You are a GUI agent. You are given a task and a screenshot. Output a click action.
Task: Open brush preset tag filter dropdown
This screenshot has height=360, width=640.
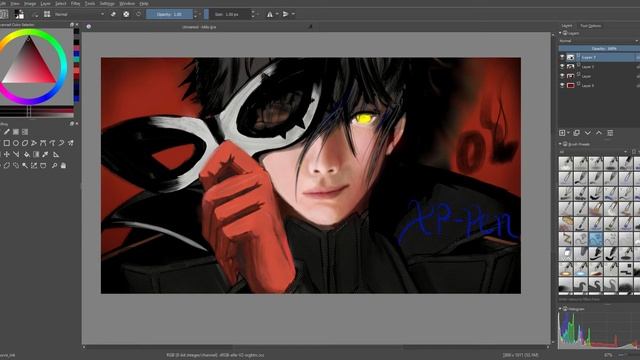pyautogui.click(x=593, y=152)
